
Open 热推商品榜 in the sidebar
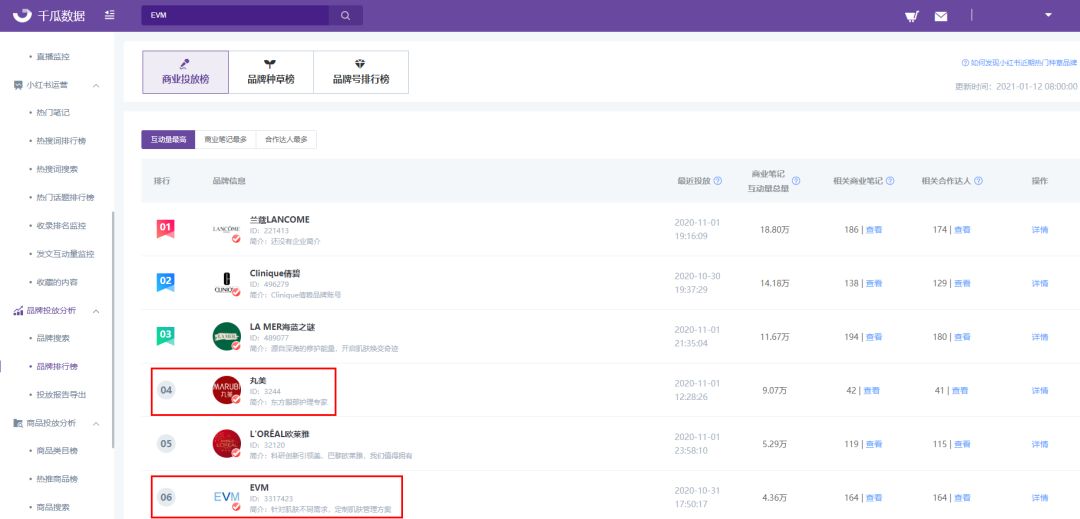click(57, 479)
